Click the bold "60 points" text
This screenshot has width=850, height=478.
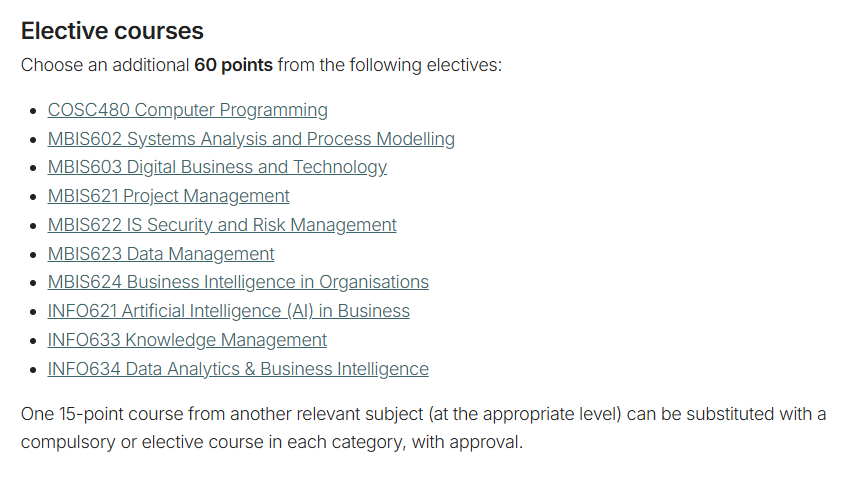[233, 66]
